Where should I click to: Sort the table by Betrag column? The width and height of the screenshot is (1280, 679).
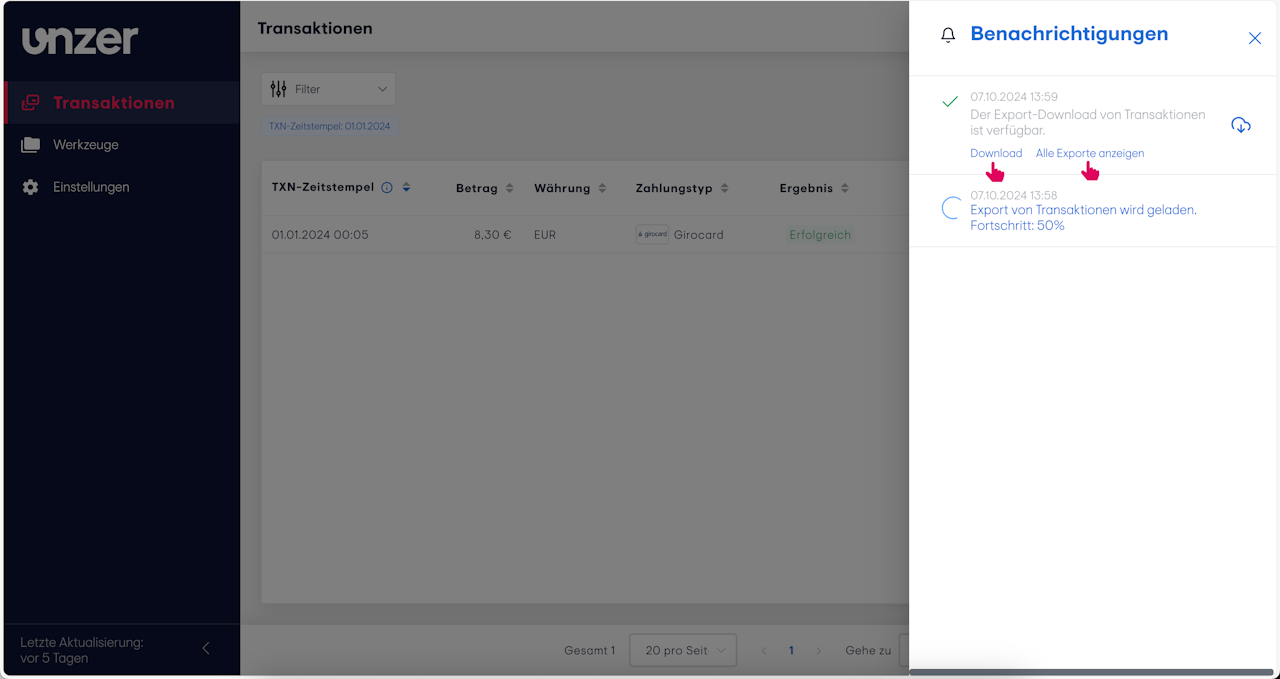509,188
